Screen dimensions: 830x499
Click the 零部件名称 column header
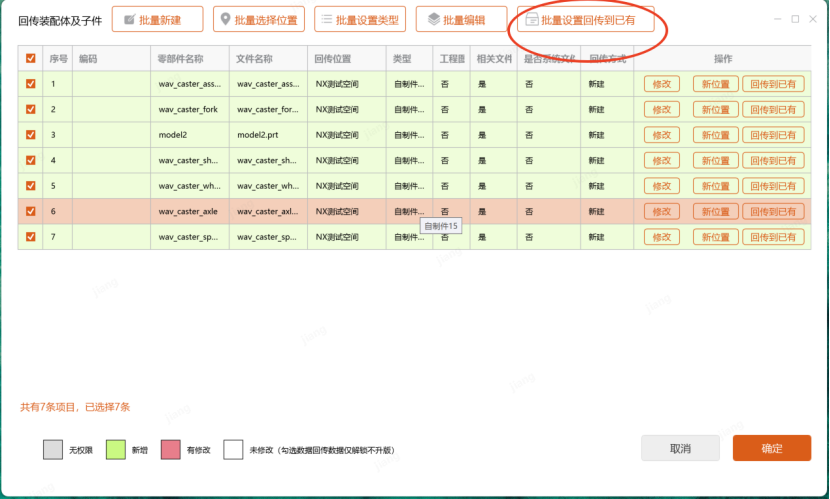[x=190, y=59]
